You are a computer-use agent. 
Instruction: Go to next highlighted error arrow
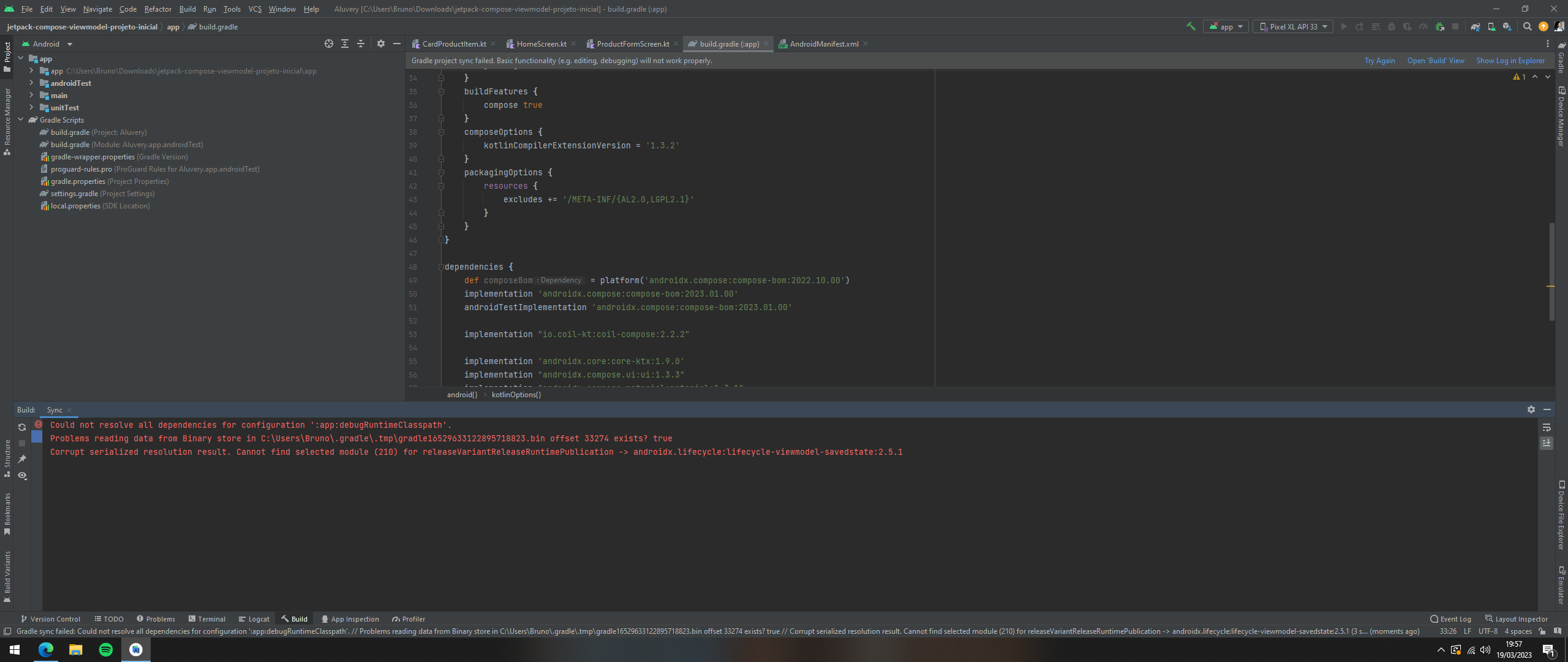click(1548, 77)
